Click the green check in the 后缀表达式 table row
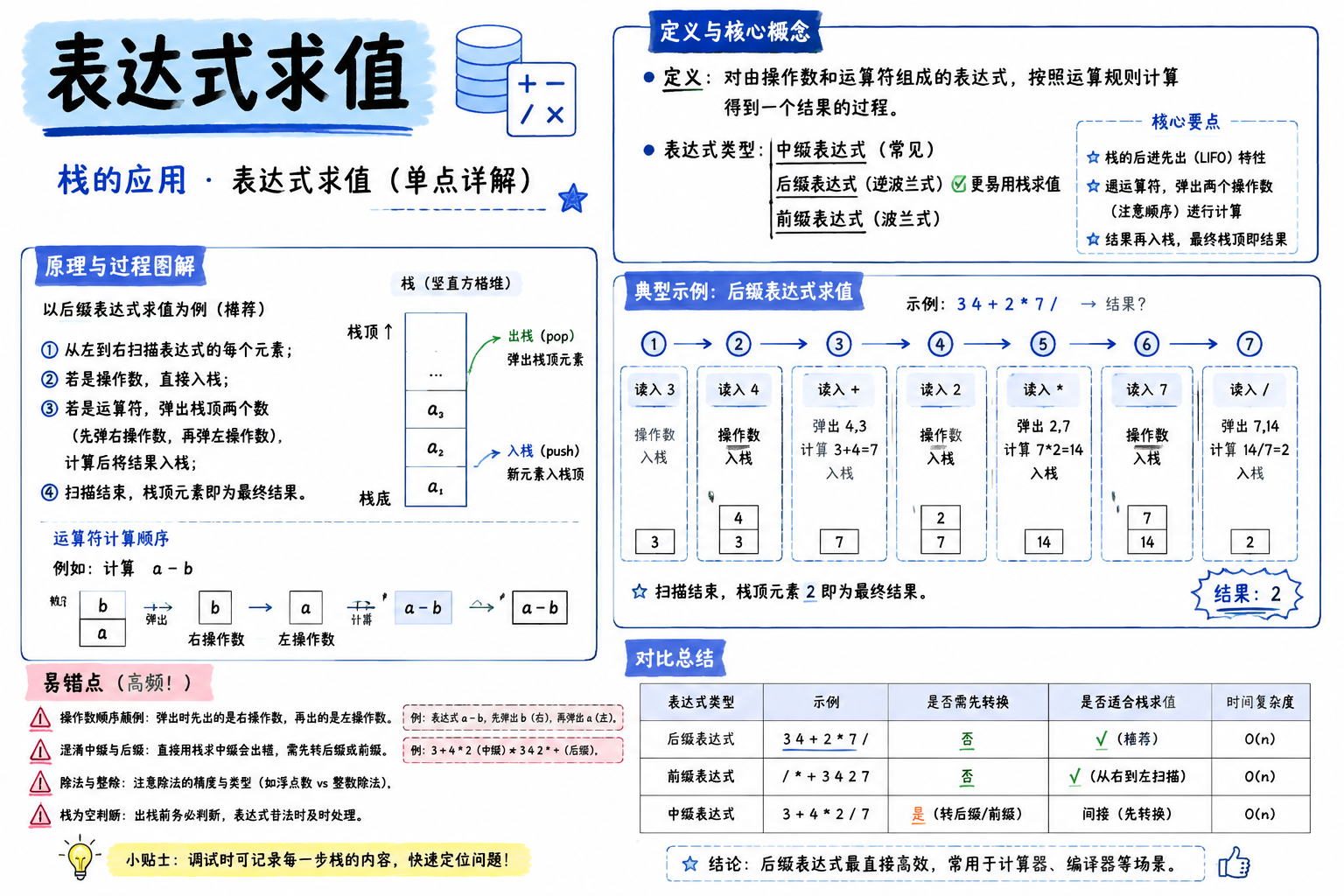This screenshot has width=1344, height=896. pos(1102,739)
